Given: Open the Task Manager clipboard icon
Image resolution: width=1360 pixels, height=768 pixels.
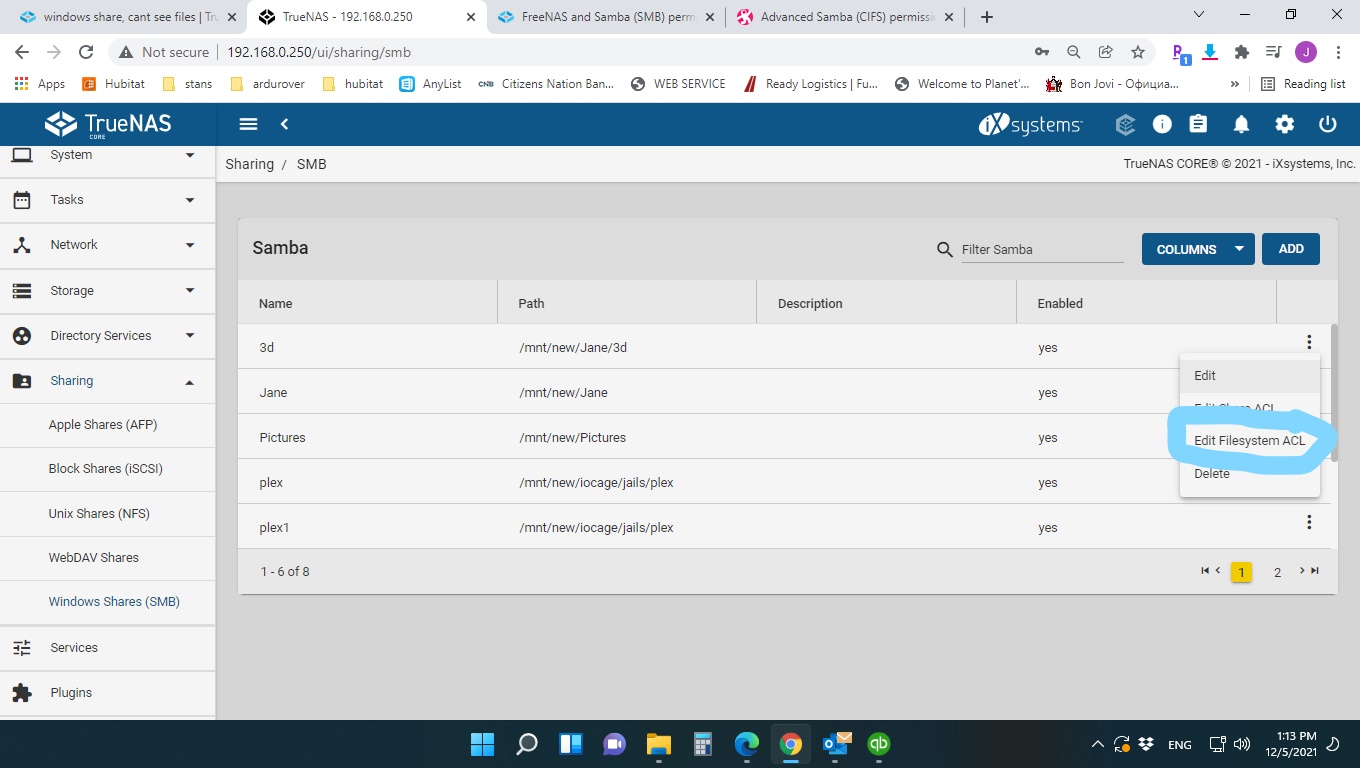Looking at the screenshot, I should click(1198, 124).
